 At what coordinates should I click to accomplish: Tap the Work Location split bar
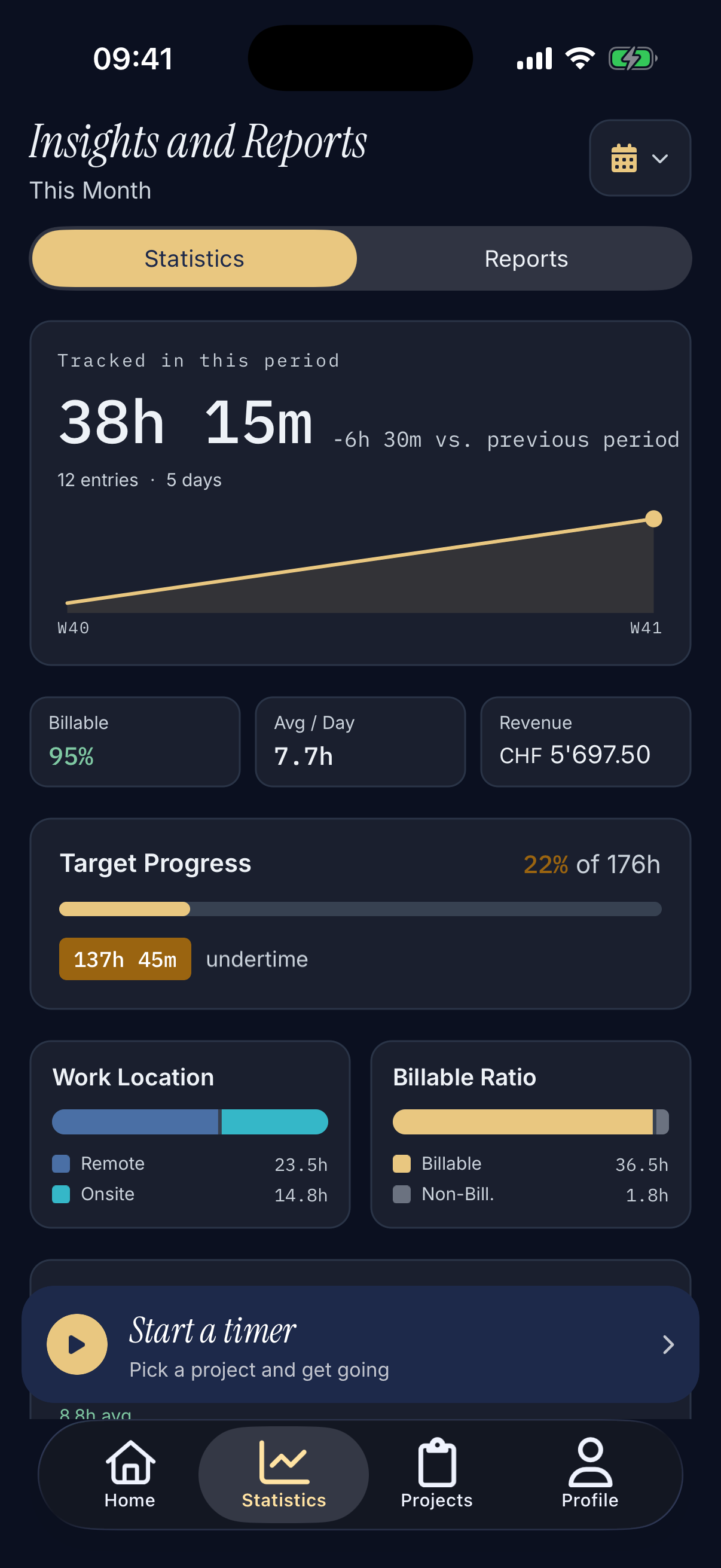click(x=190, y=1122)
